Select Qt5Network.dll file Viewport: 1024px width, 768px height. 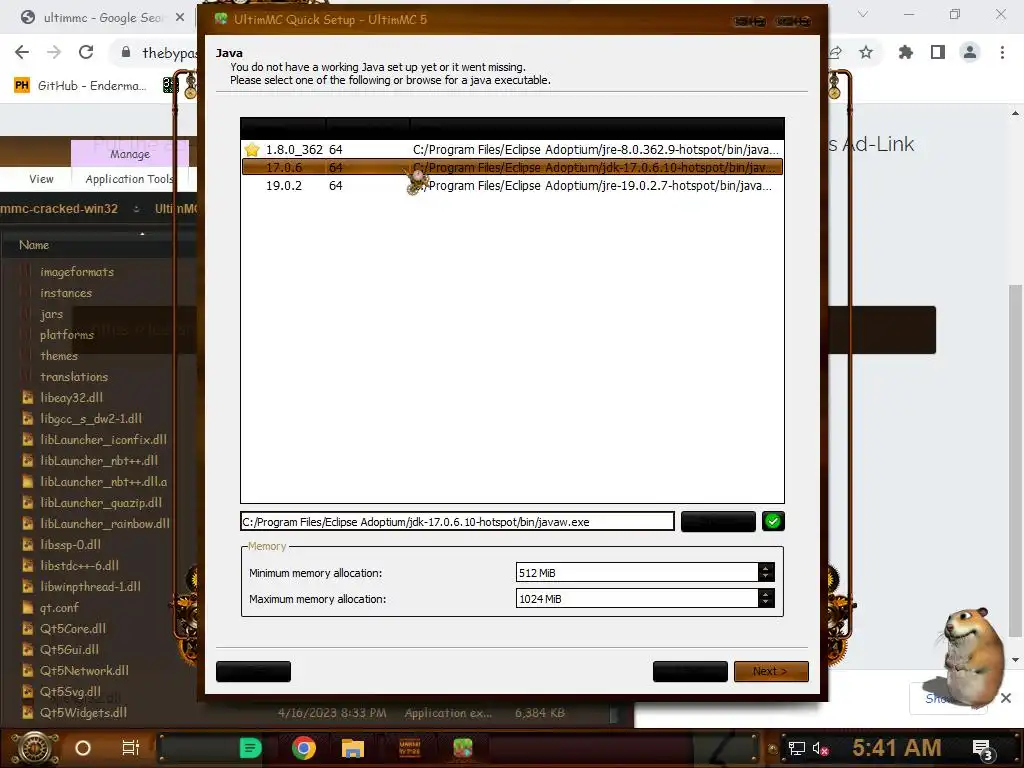pyautogui.click(x=84, y=671)
